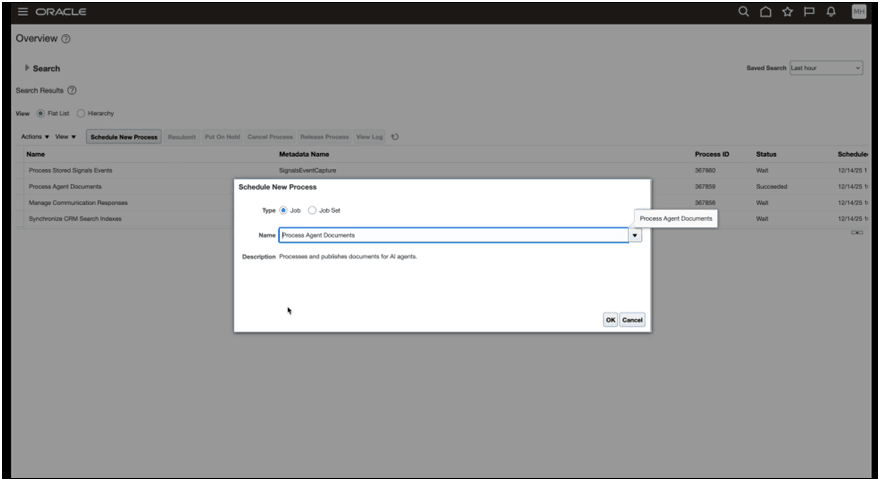Open Favorites star icon
880x481 pixels.
[x=787, y=12]
